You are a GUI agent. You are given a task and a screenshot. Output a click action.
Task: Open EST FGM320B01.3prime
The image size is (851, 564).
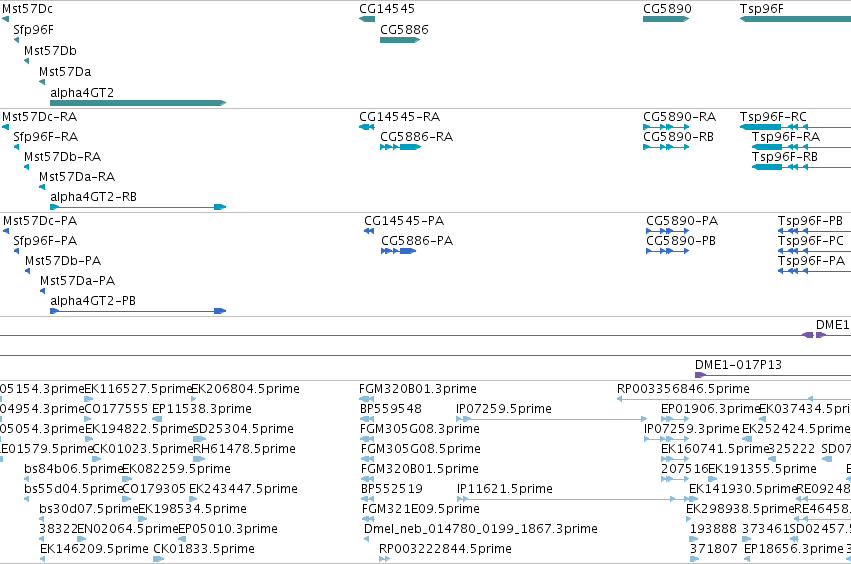click(x=418, y=389)
